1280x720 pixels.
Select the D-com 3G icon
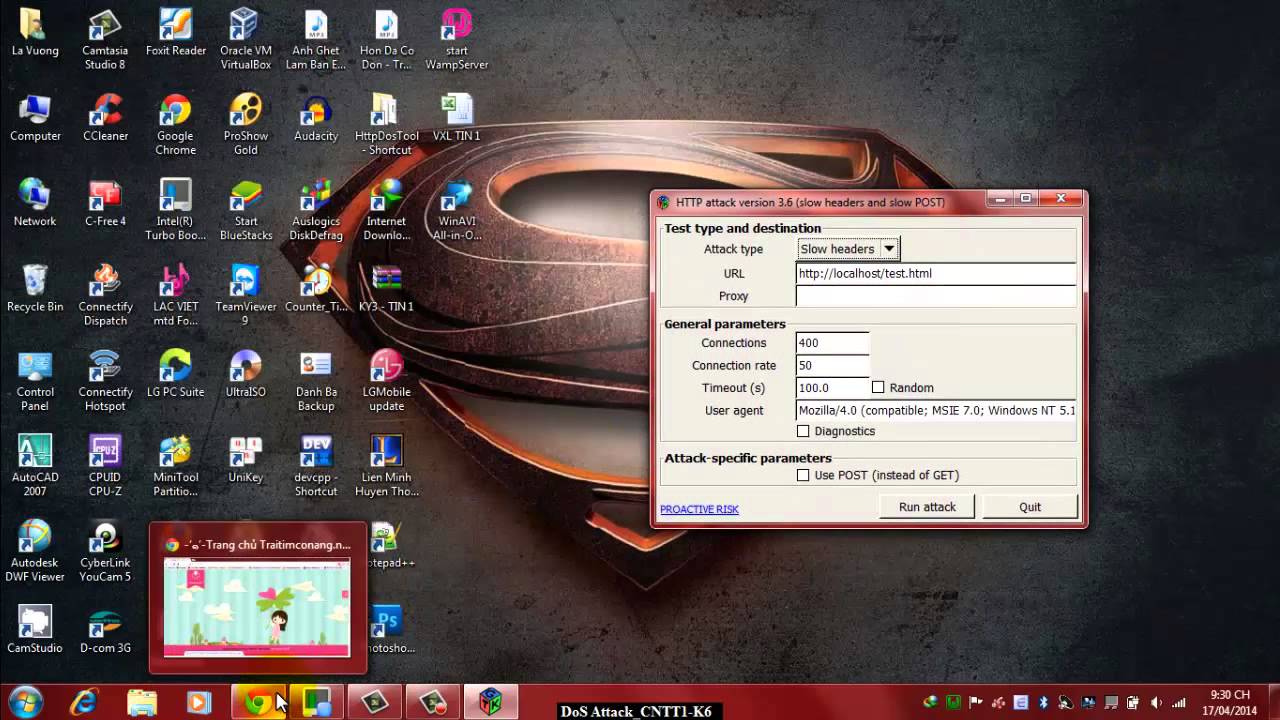coord(105,632)
